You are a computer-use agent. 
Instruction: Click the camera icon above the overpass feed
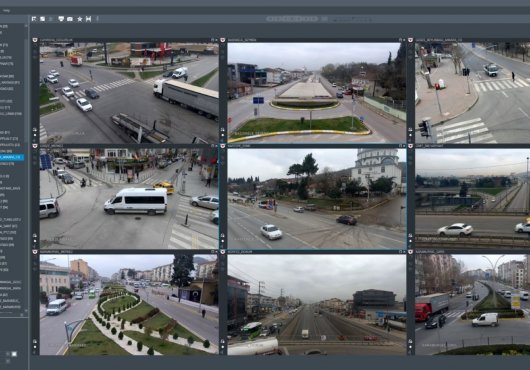410,146
